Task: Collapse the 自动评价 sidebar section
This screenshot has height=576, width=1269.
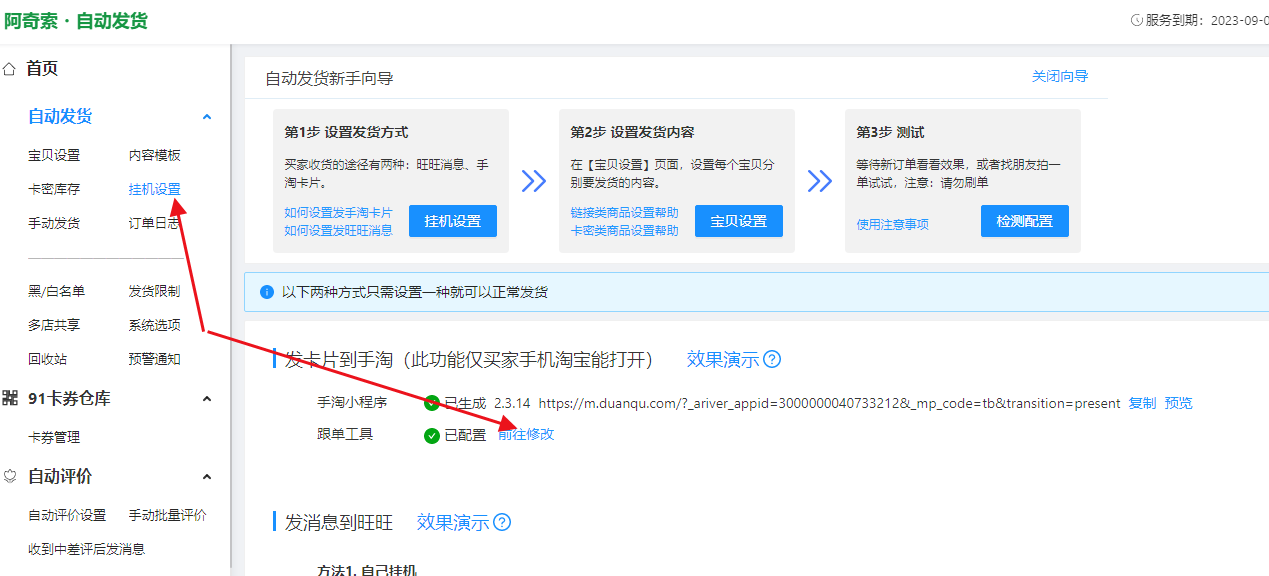Action: point(207,477)
